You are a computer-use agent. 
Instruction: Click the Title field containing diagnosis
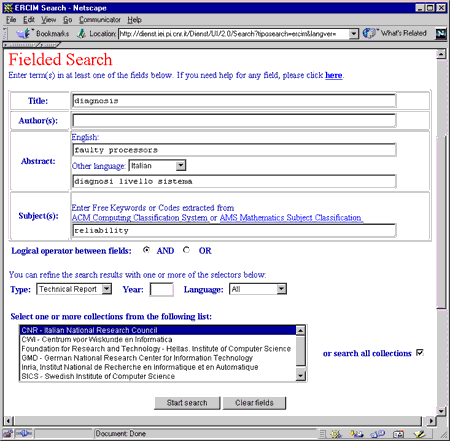(234, 101)
